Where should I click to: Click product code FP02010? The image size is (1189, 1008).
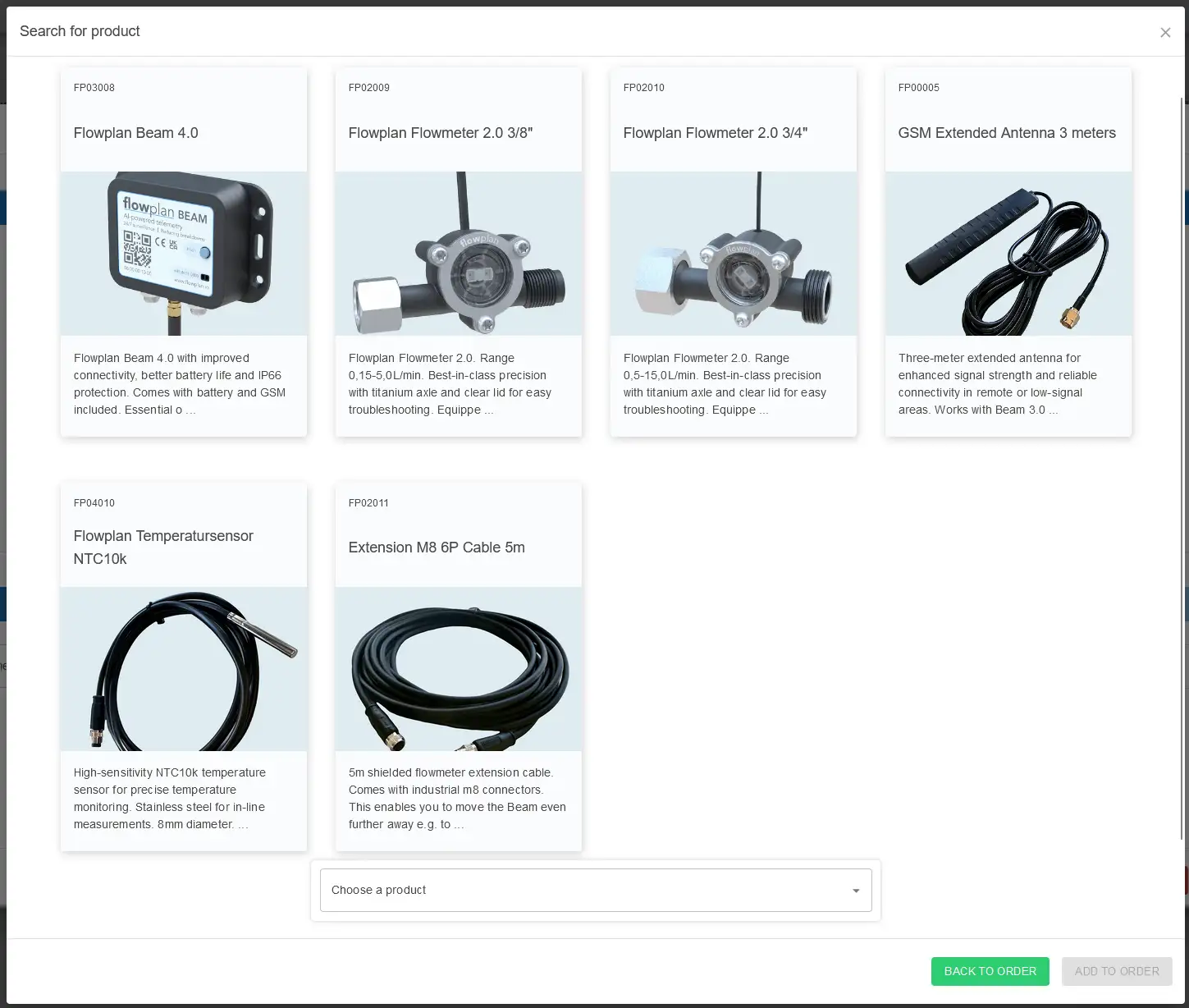click(644, 88)
